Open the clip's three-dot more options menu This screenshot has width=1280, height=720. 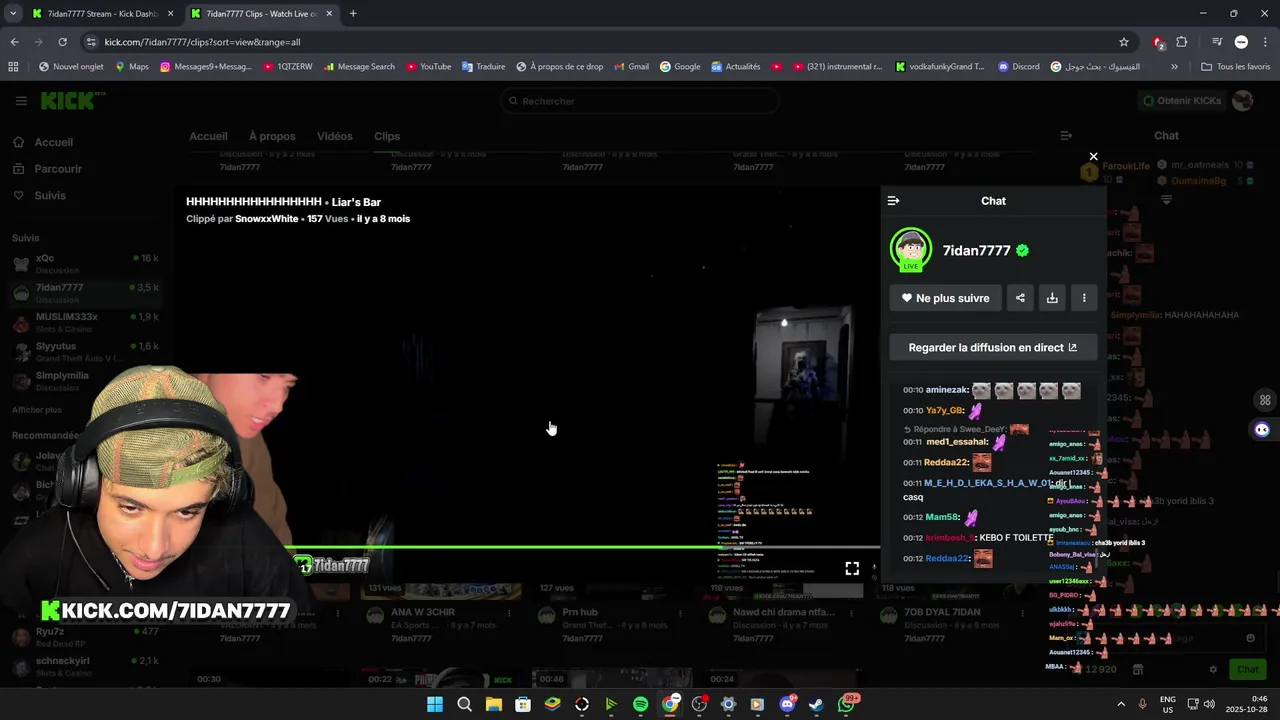(x=1084, y=298)
